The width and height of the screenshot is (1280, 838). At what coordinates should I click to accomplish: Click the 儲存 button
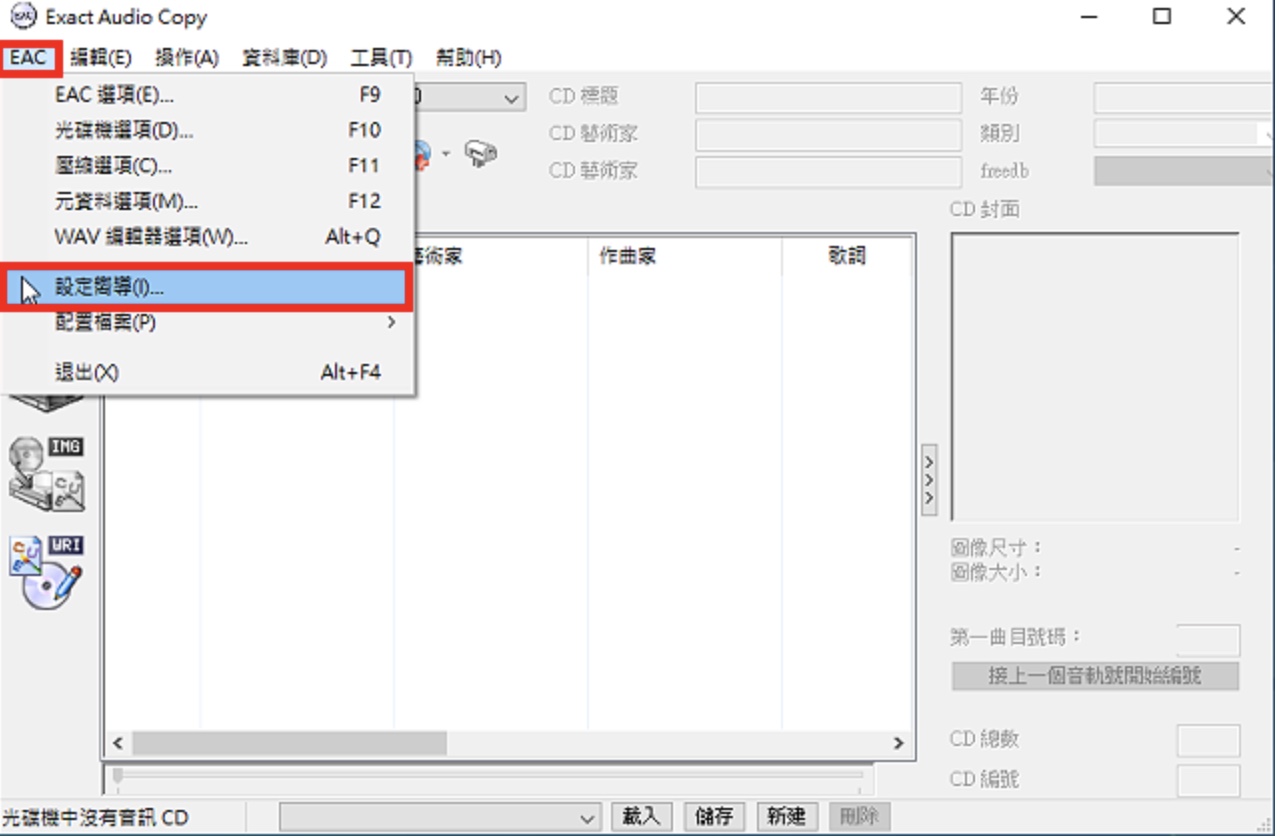714,816
